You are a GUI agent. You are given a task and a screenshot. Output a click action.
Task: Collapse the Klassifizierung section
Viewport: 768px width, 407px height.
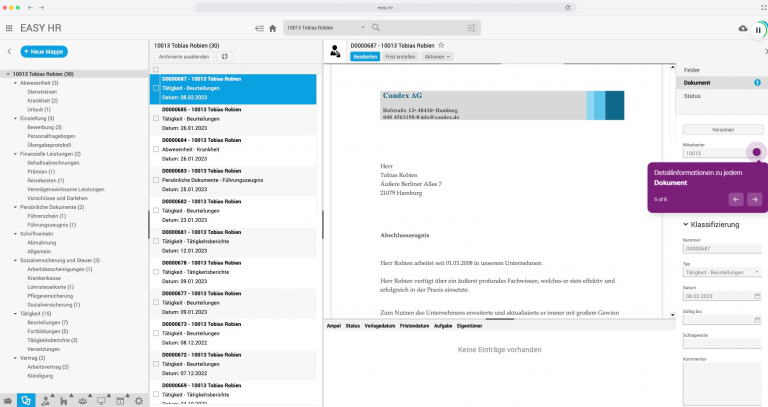686,224
